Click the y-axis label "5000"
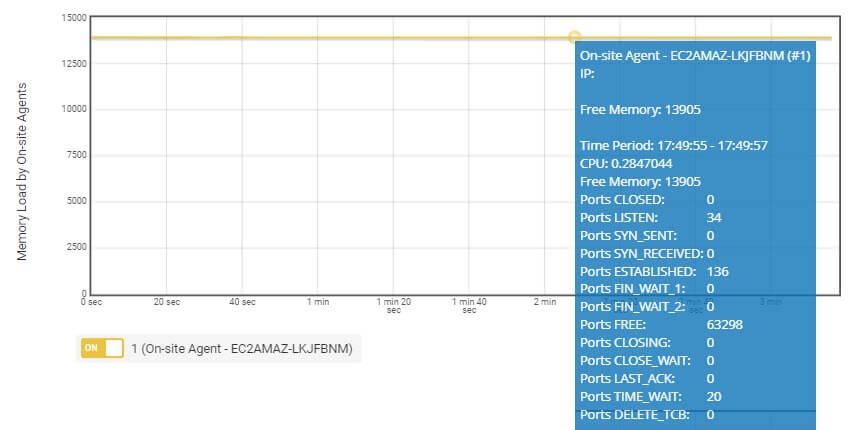 click(76, 201)
